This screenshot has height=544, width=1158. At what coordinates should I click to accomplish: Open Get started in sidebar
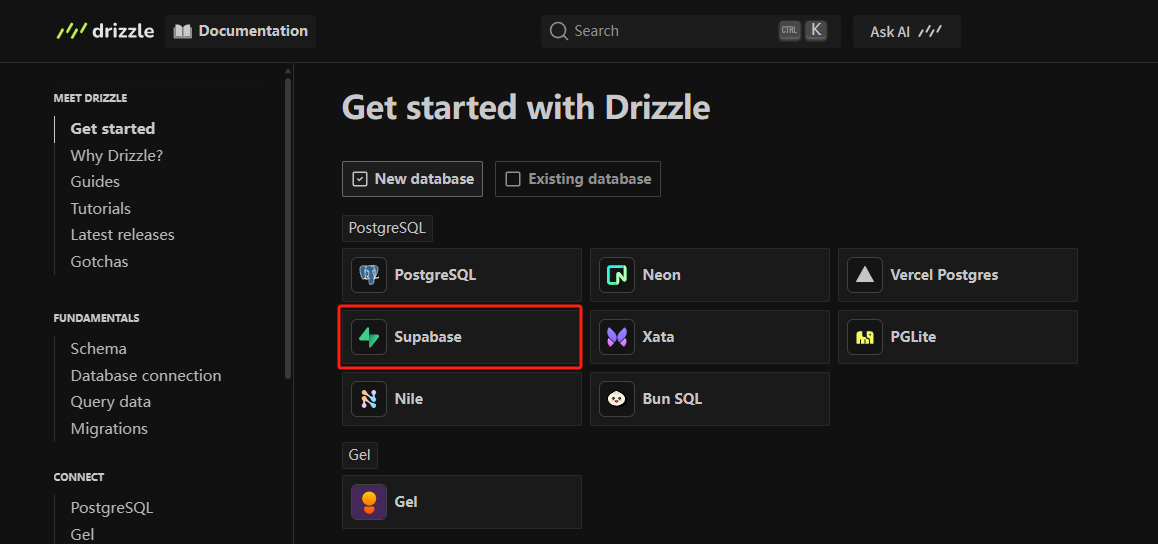pos(113,128)
